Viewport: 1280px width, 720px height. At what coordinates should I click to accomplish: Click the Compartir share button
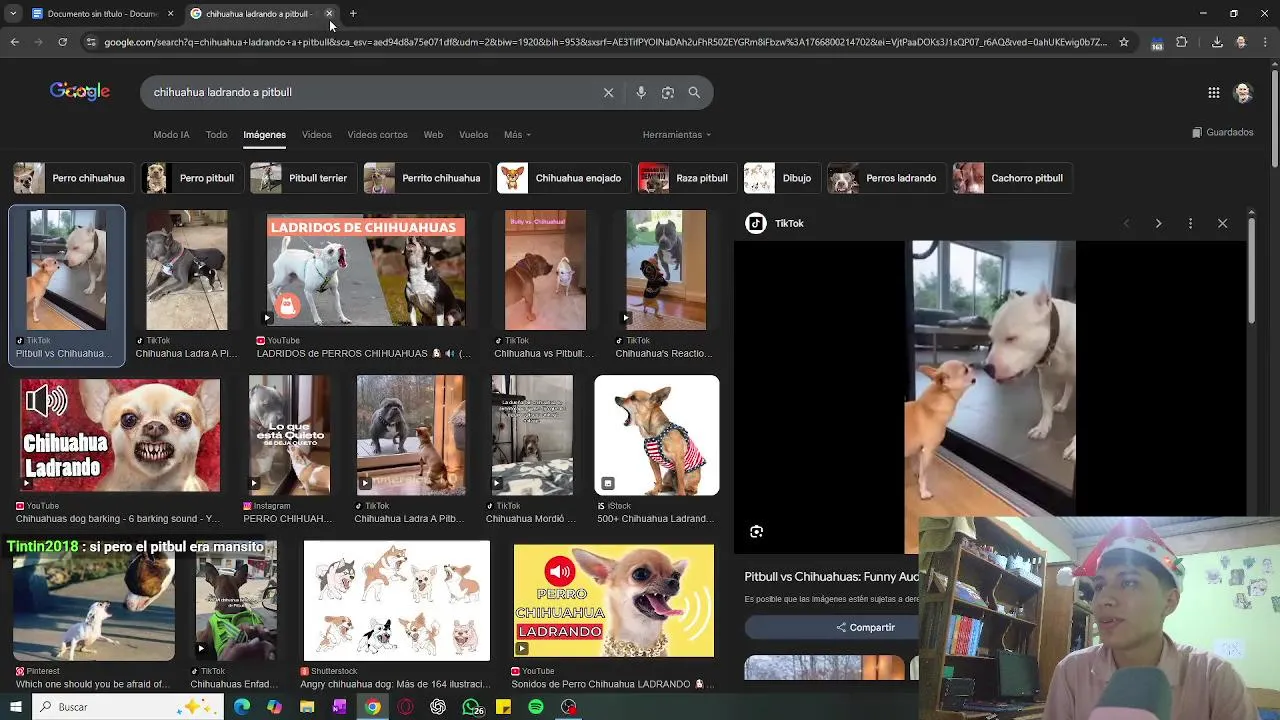point(866,627)
